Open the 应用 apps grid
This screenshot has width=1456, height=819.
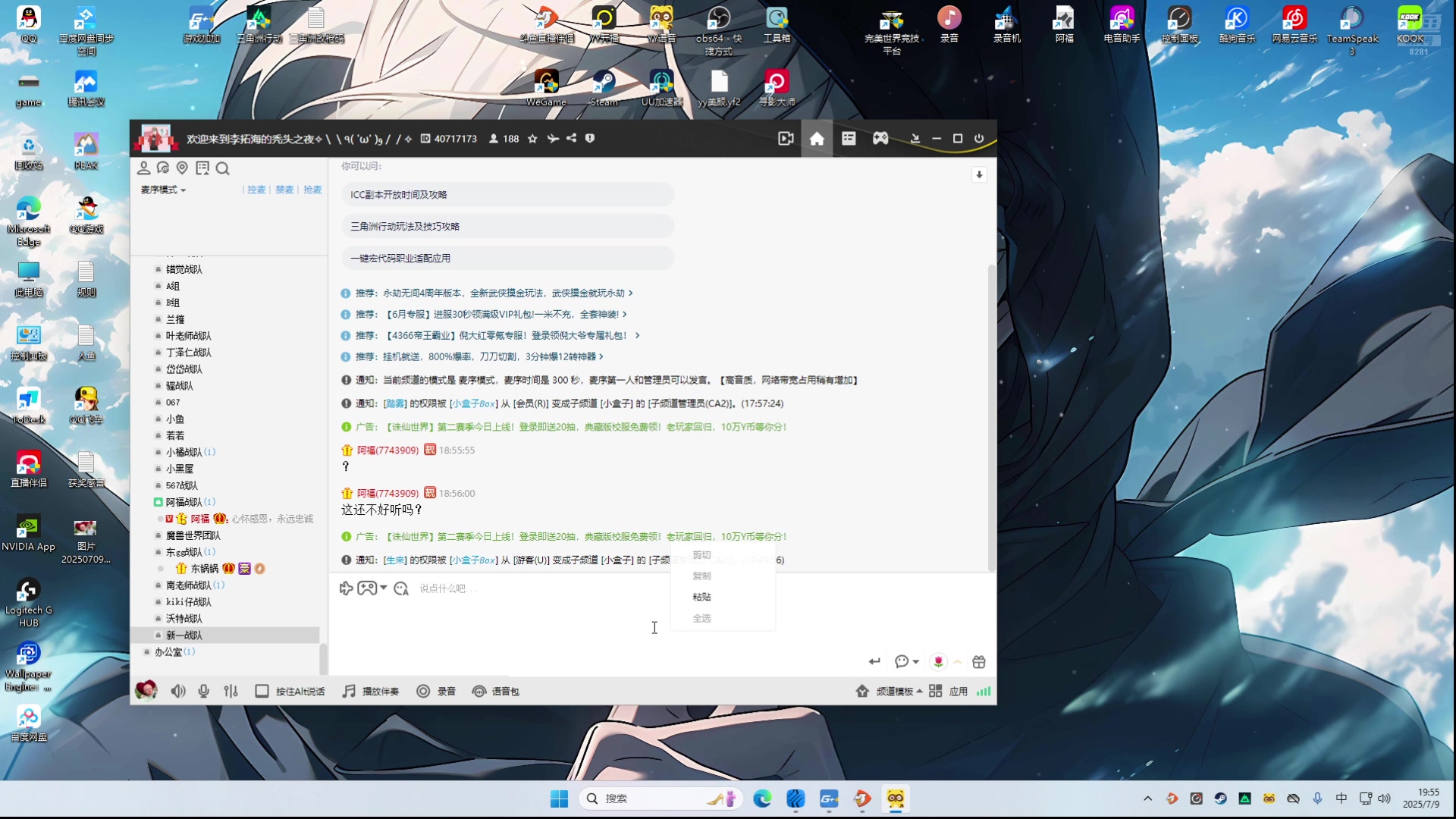coord(949,692)
